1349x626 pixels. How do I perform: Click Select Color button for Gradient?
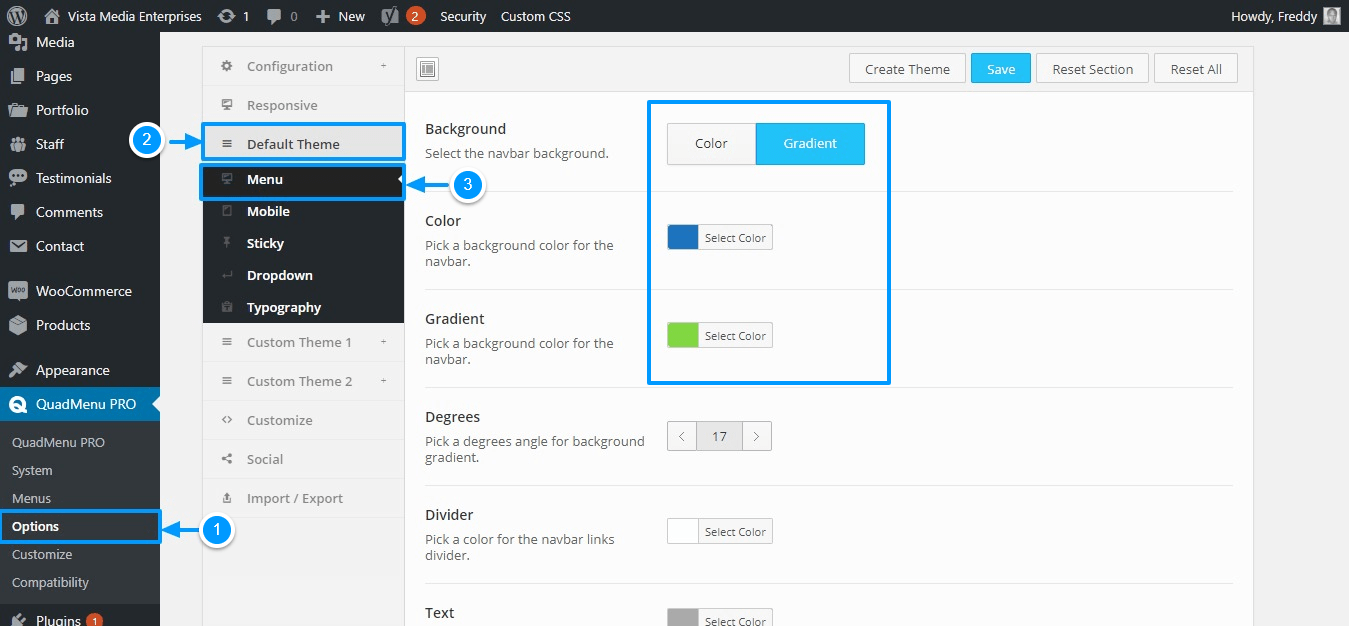point(735,336)
